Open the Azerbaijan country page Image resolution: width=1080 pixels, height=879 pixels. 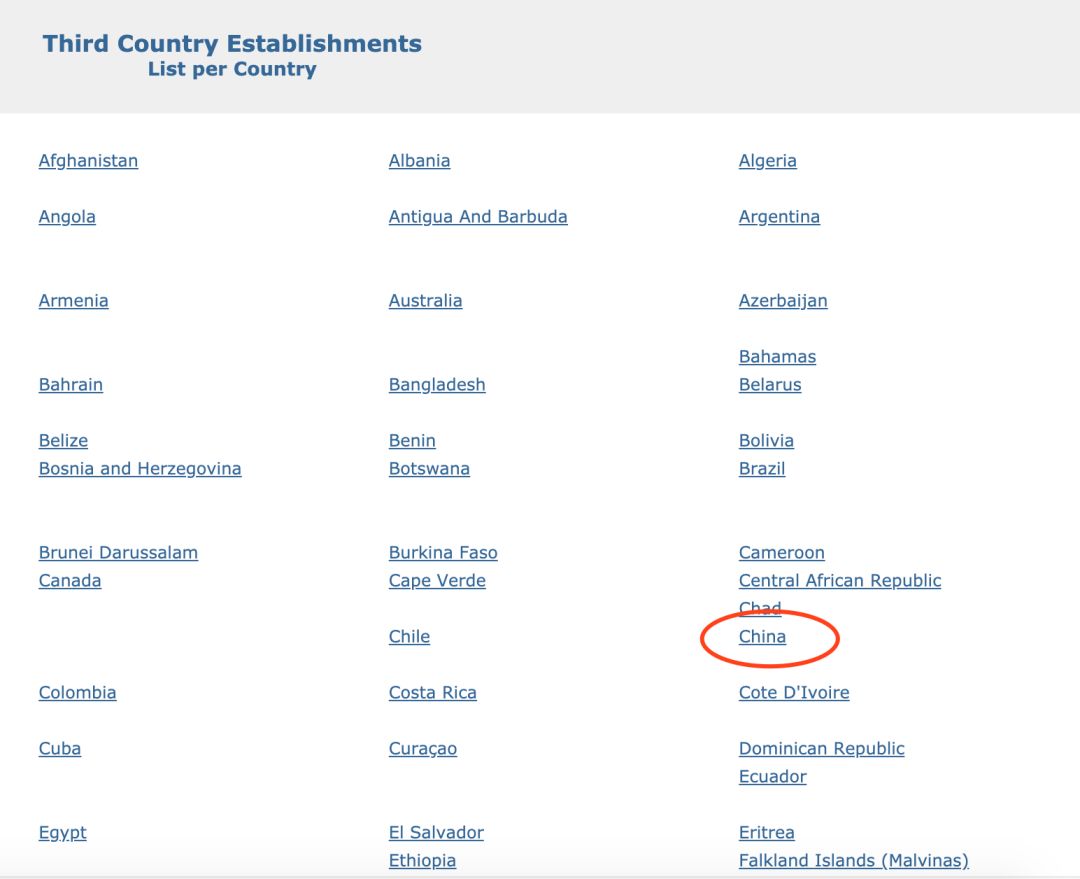(x=783, y=301)
